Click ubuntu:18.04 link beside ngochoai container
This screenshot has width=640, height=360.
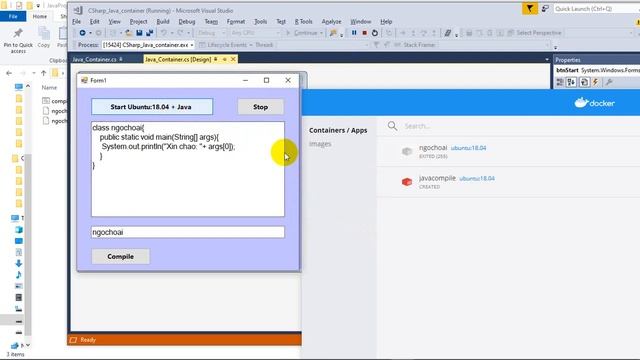468,148
